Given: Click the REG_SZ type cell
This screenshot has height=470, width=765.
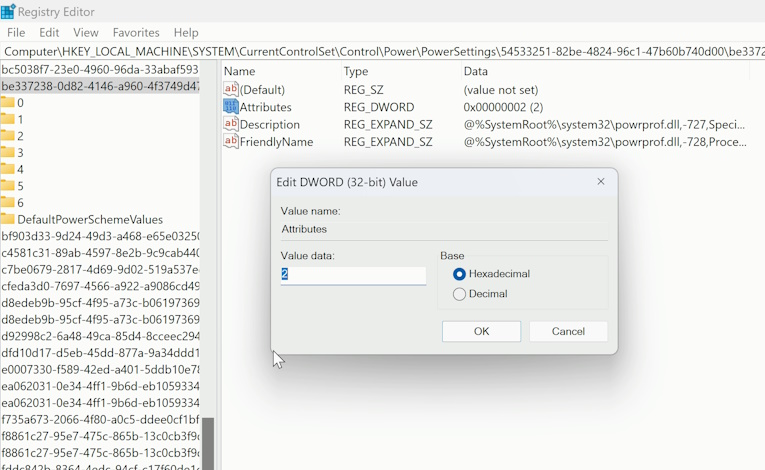Looking at the screenshot, I should click(363, 90).
